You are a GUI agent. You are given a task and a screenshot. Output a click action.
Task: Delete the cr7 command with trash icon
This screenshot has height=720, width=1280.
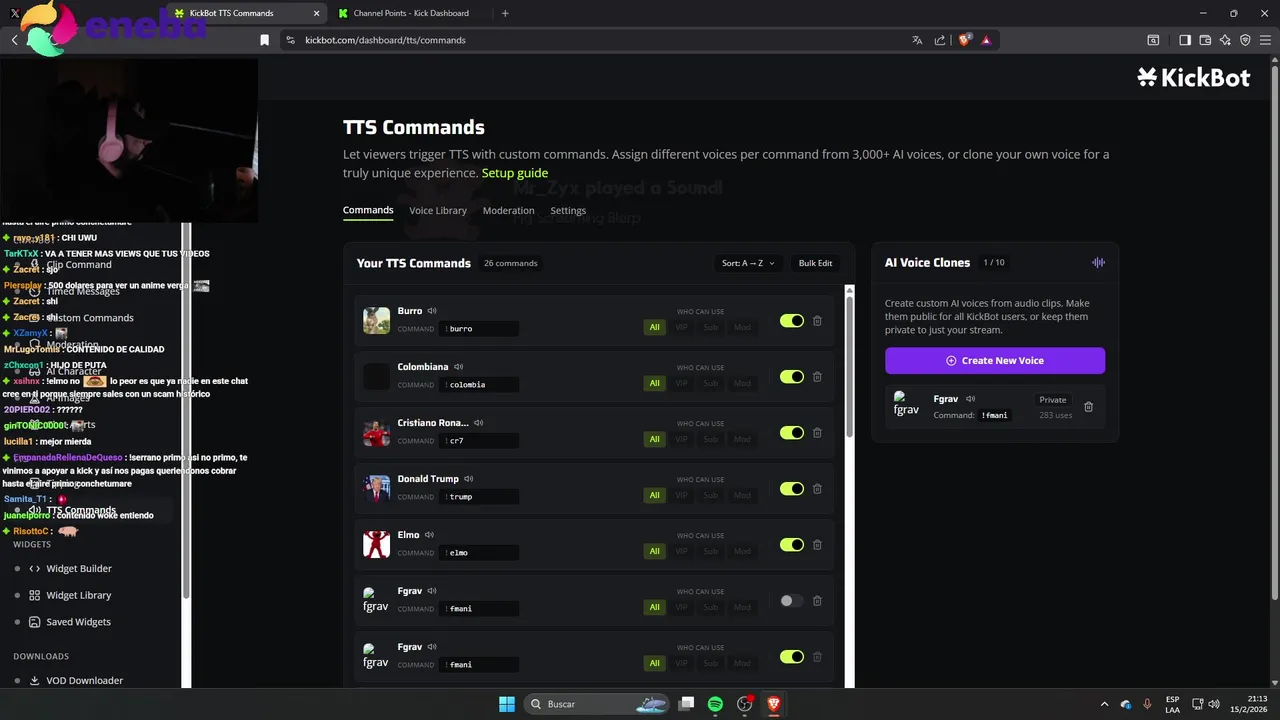[817, 433]
